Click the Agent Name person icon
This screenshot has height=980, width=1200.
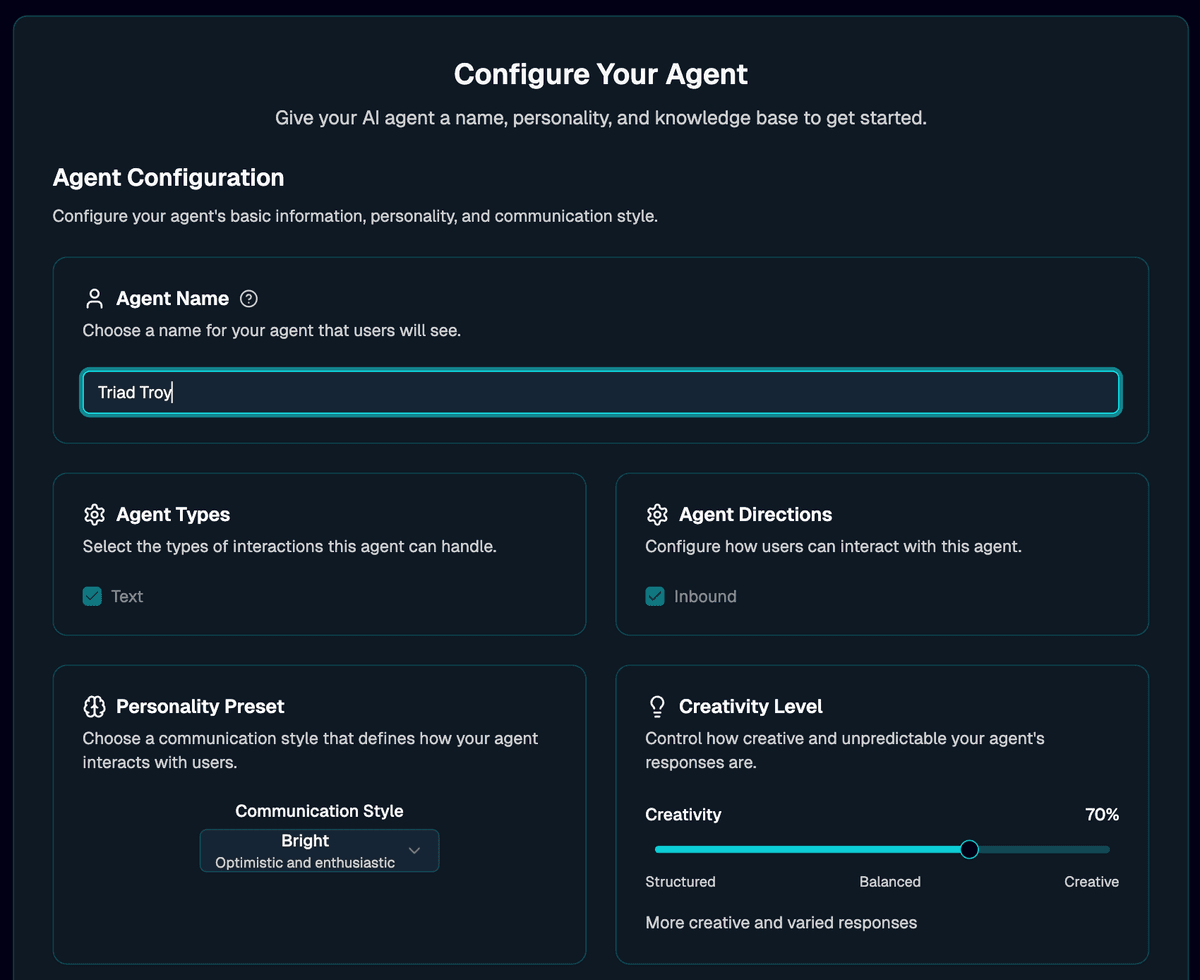[x=95, y=299]
